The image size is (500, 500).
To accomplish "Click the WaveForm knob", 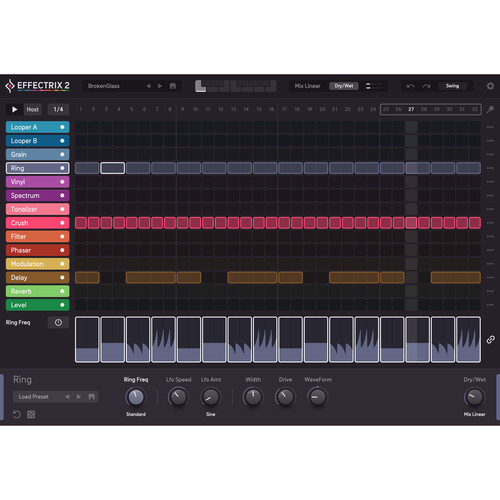I will 317,397.
